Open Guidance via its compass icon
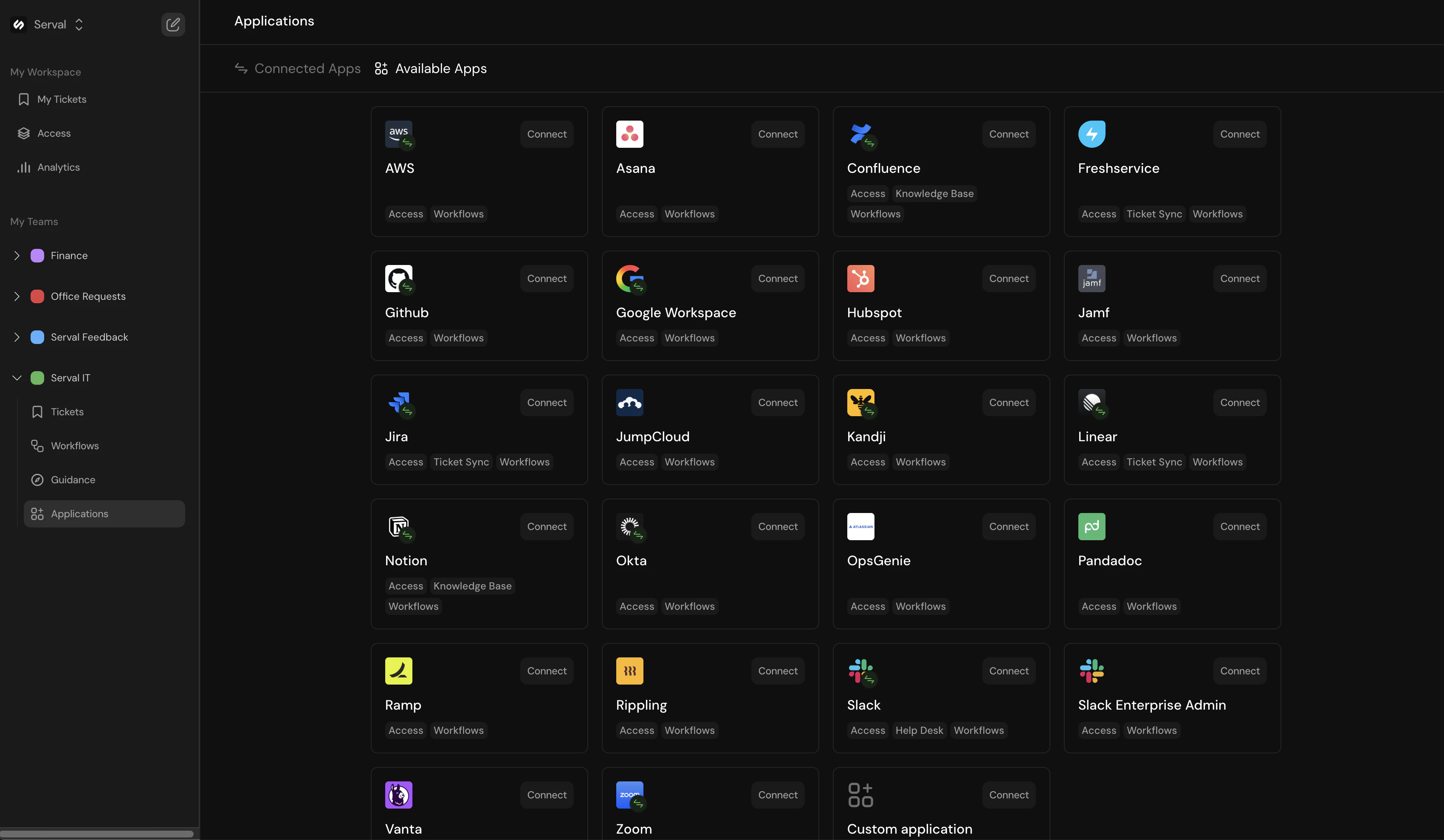 pyautogui.click(x=37, y=479)
